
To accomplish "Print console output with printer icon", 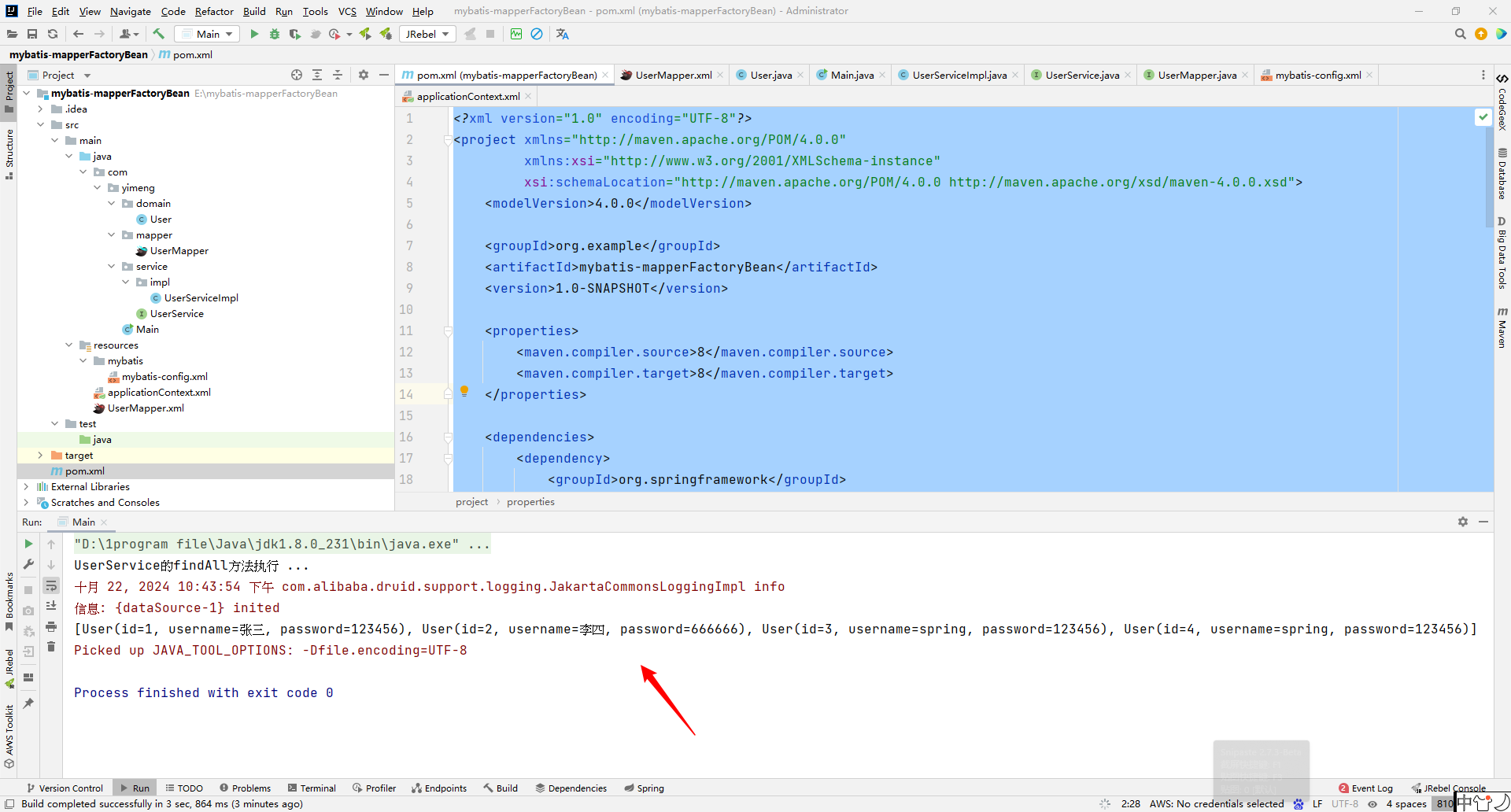I will pos(51,626).
